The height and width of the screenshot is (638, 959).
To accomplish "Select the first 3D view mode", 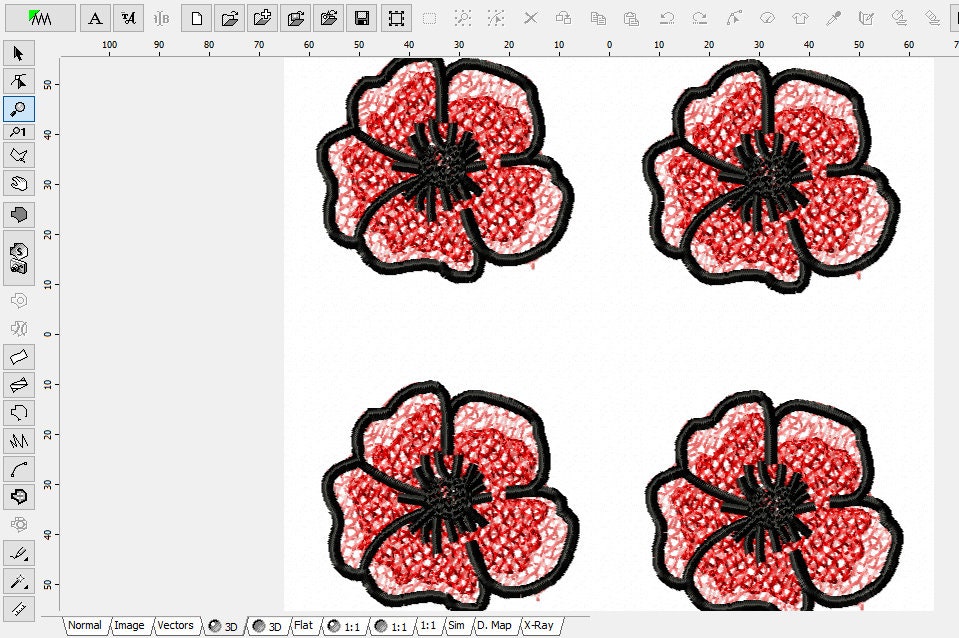I will click(x=226, y=626).
